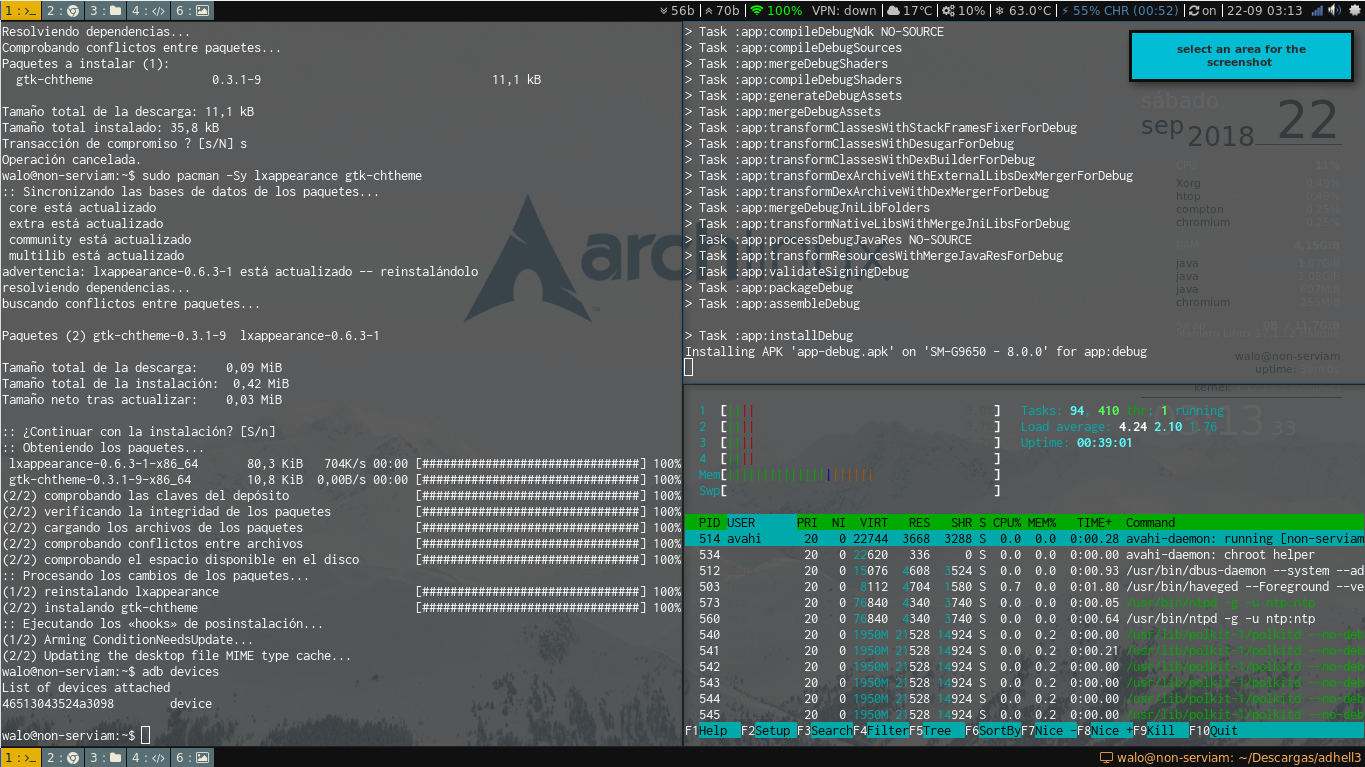The height and width of the screenshot is (767, 1365).
Task: Click the 'Operación cancelada.' line
Action: click(72, 159)
